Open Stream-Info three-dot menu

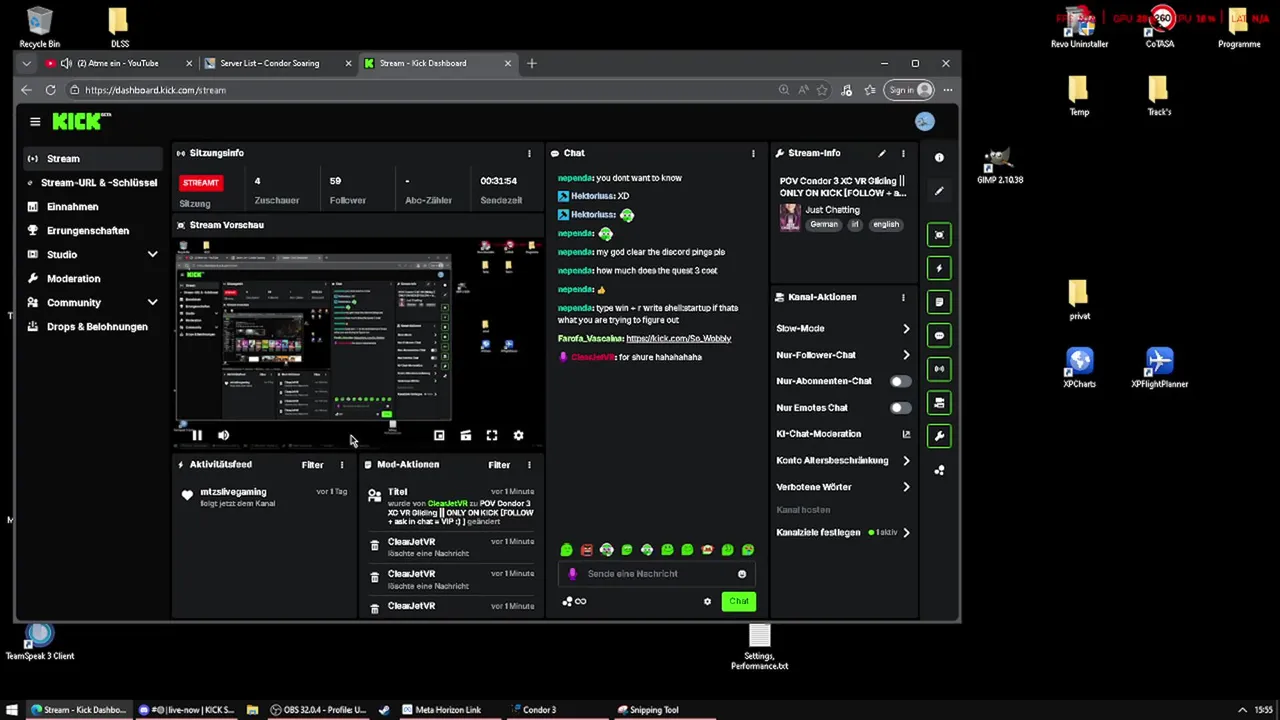pos(903,153)
